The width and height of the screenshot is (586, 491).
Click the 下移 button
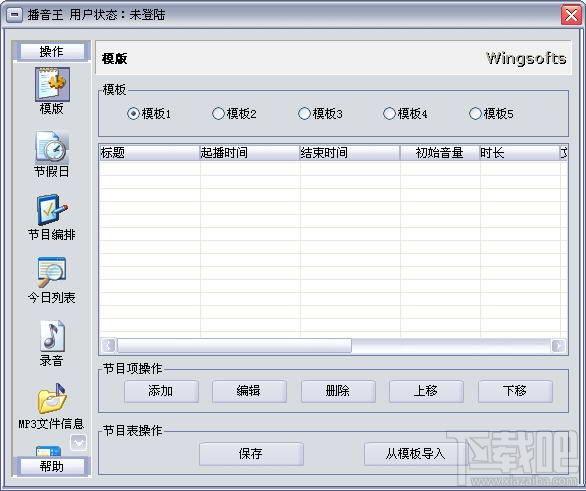(515, 391)
